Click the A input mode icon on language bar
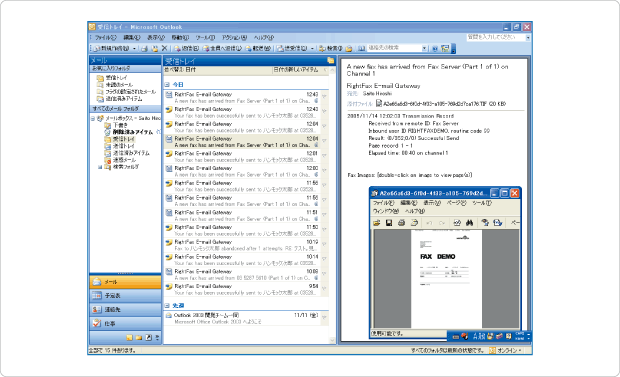620x377 pixels. pos(475,337)
